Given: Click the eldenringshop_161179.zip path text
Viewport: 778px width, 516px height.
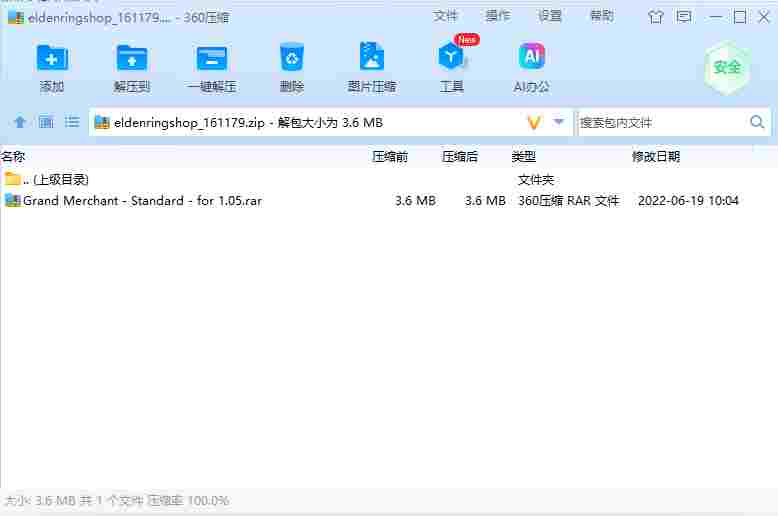Looking at the screenshot, I should tap(189, 123).
